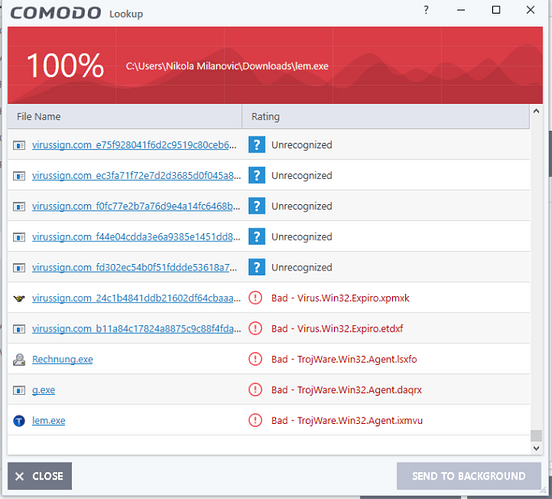The image size is (552, 499).
Task: Select text Bad - TrojWare.Win32.Agent.lsxfo
Action: [x=344, y=360]
